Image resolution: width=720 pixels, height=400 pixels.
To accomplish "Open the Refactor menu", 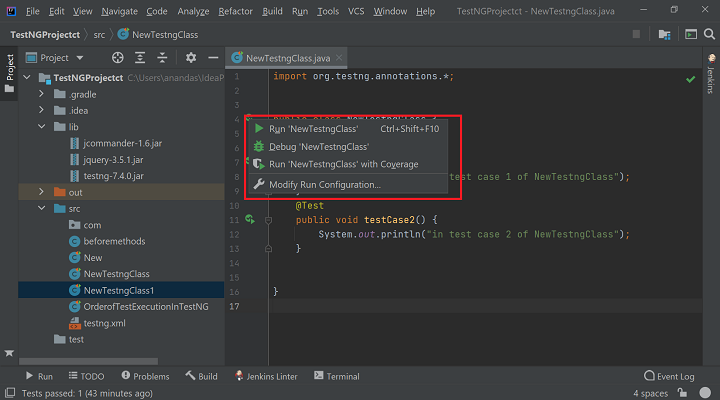I will pyautogui.click(x=235, y=11).
